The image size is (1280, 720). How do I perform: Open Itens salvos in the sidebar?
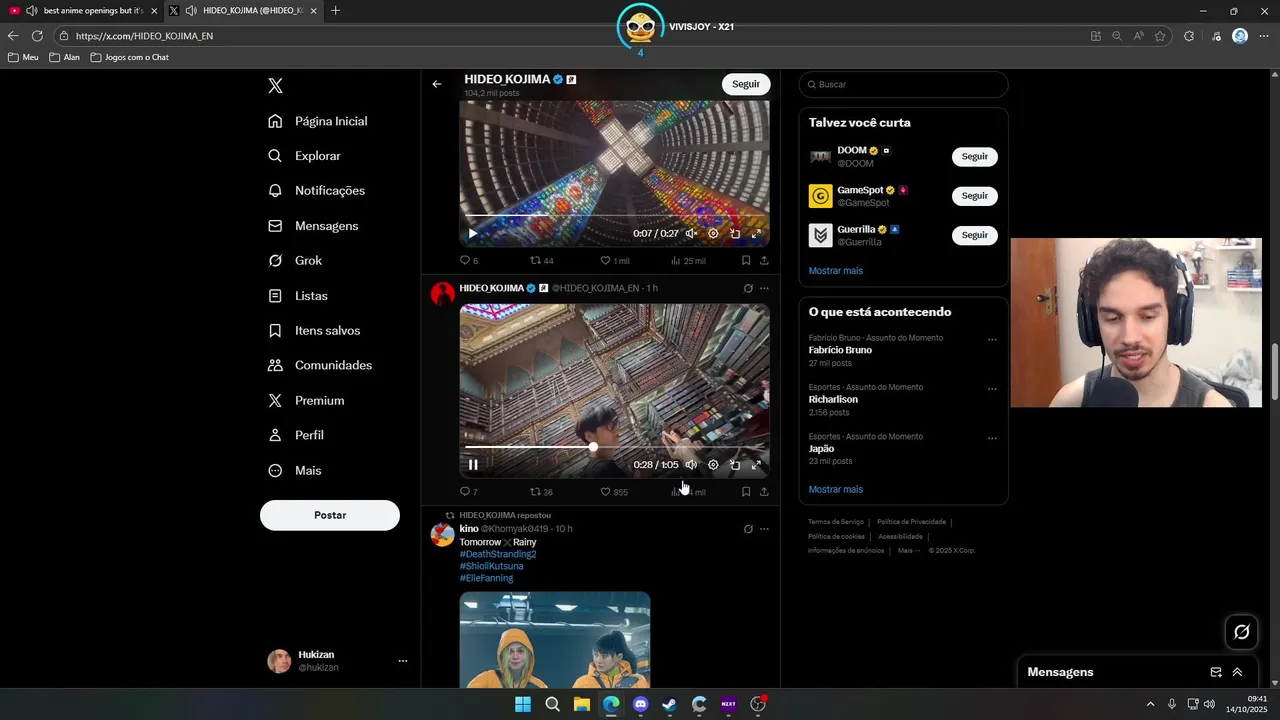[314, 331]
